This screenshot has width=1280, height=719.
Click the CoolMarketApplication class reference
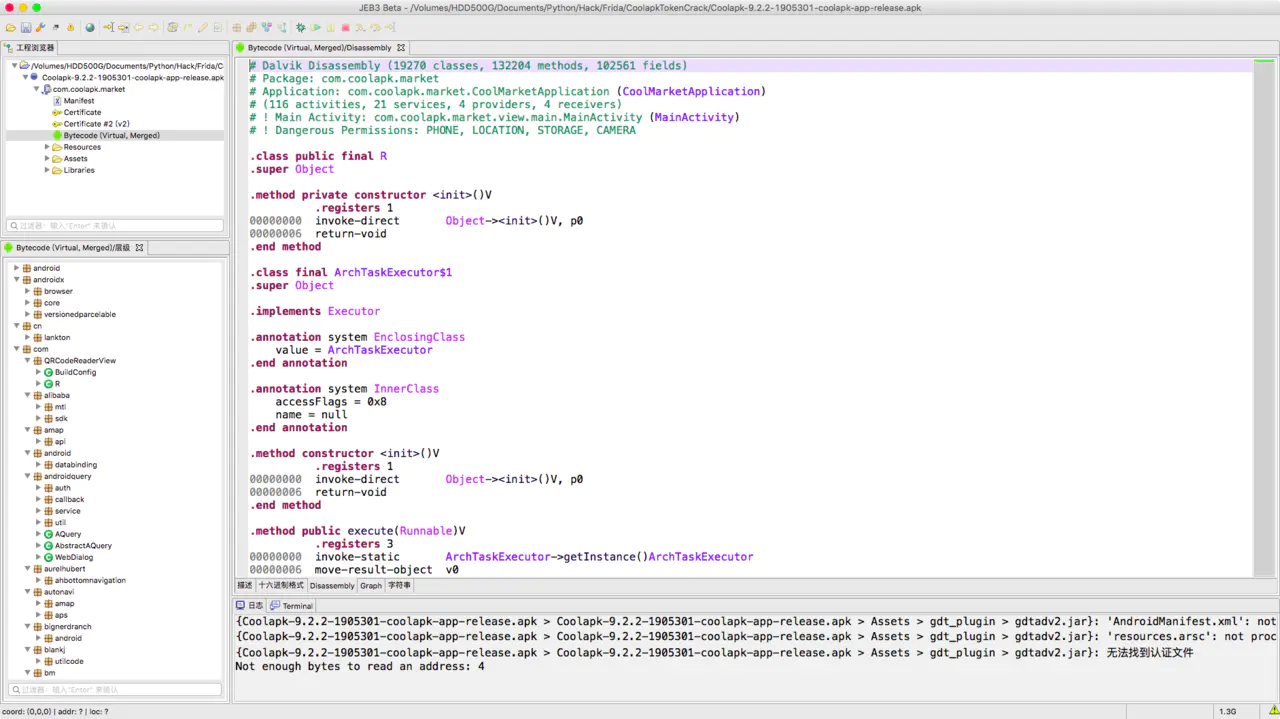691,91
